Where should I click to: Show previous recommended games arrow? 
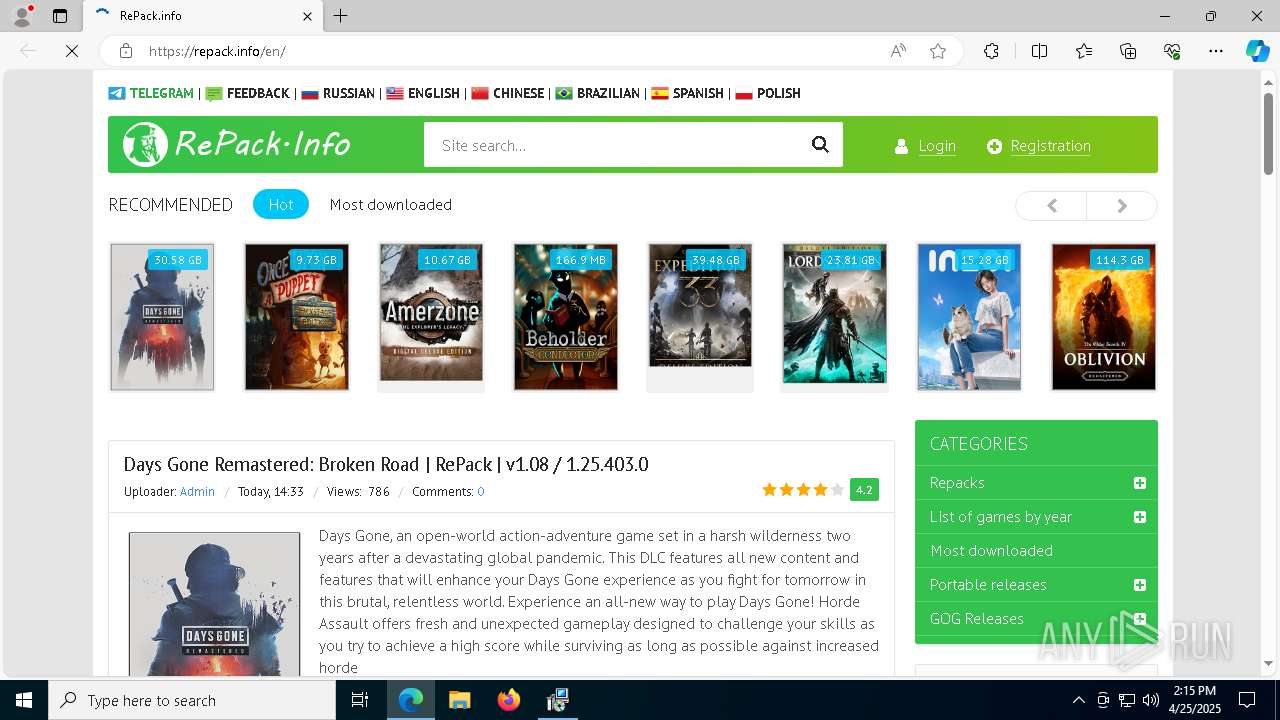tap(1051, 205)
